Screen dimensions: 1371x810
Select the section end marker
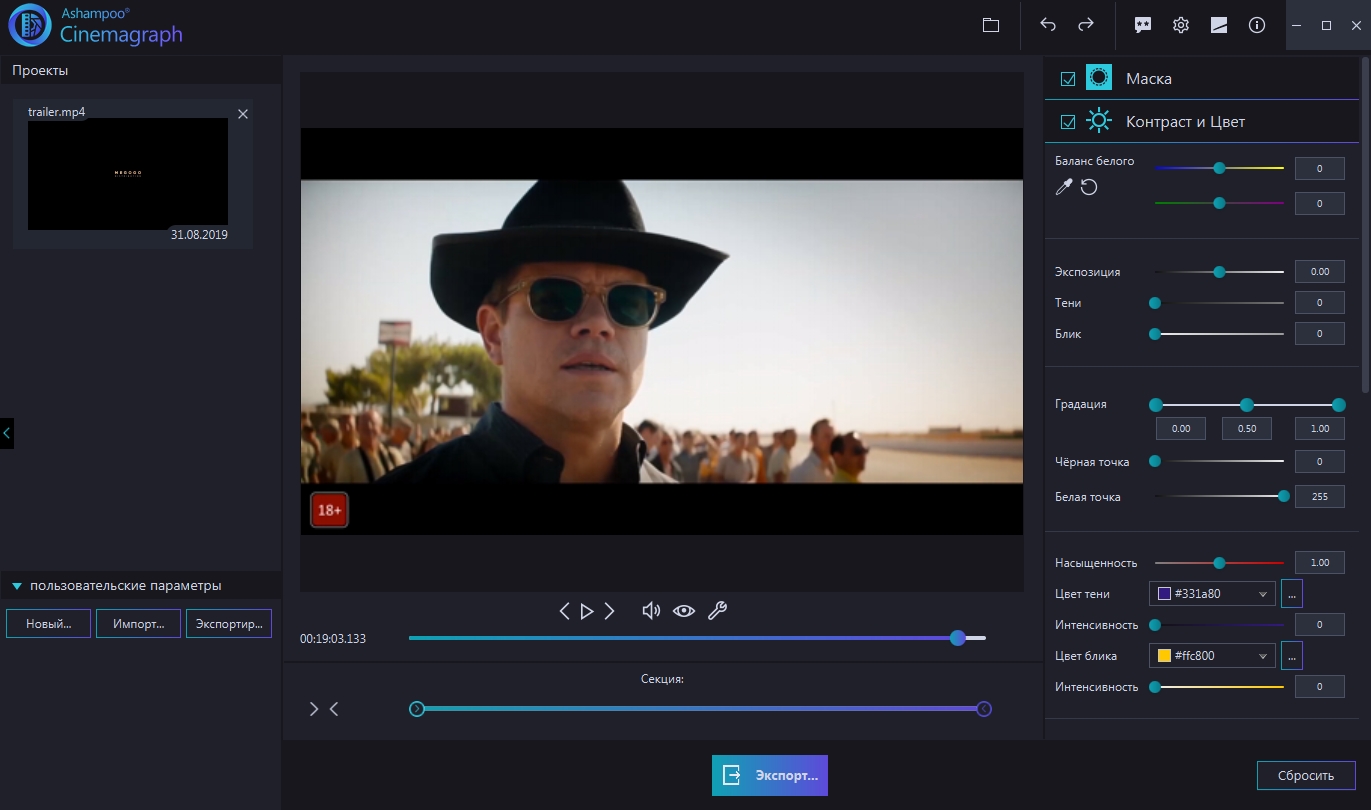pos(984,709)
